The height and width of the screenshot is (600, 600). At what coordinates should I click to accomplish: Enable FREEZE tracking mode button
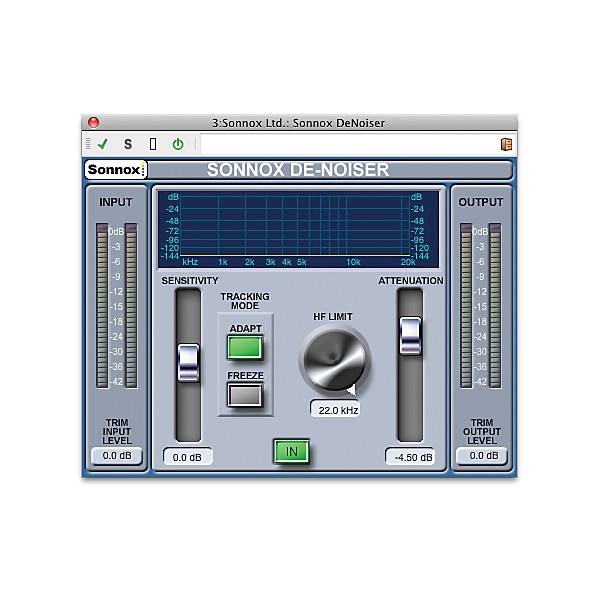245,395
